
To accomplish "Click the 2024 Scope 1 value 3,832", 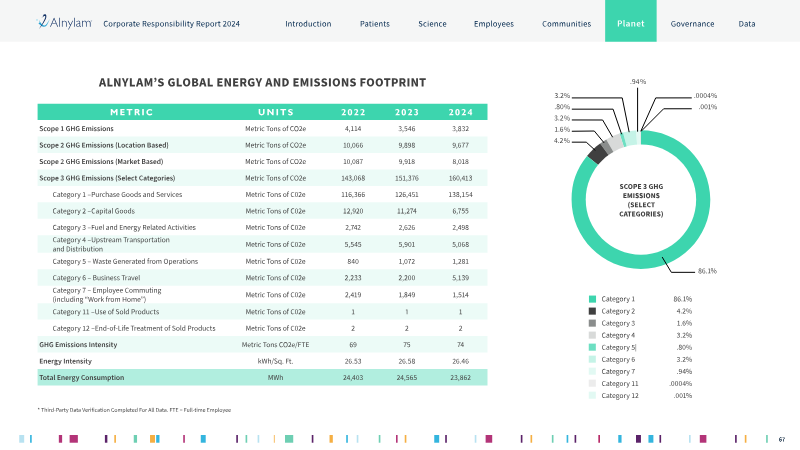I will tap(460, 129).
